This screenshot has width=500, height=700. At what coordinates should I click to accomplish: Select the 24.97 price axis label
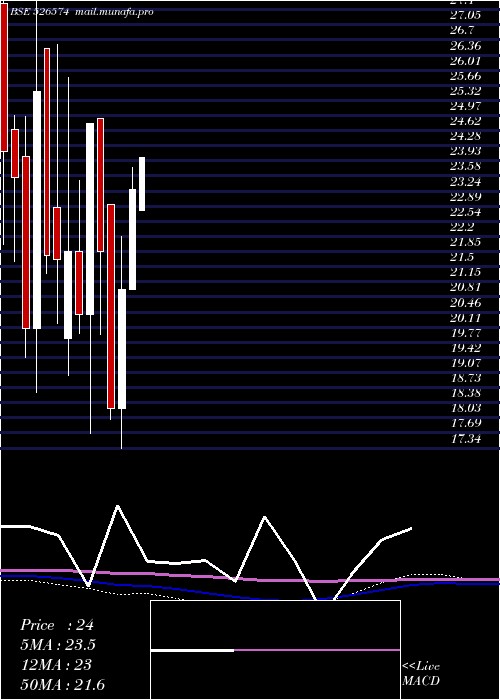pyautogui.click(x=466, y=106)
